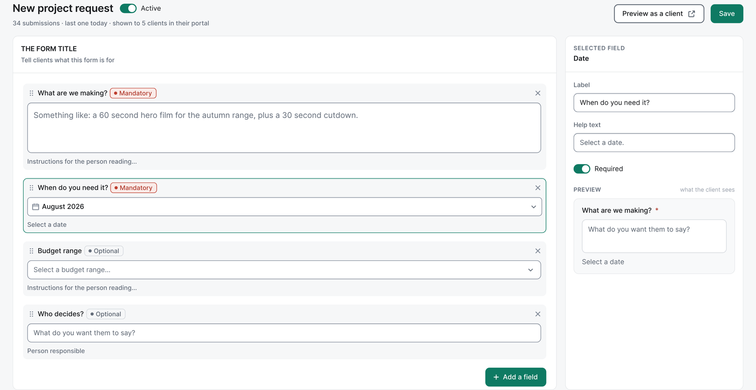Image resolution: width=756 pixels, height=390 pixels.
Task: Click the SELECTED FIELD Date header
Action: tap(599, 54)
